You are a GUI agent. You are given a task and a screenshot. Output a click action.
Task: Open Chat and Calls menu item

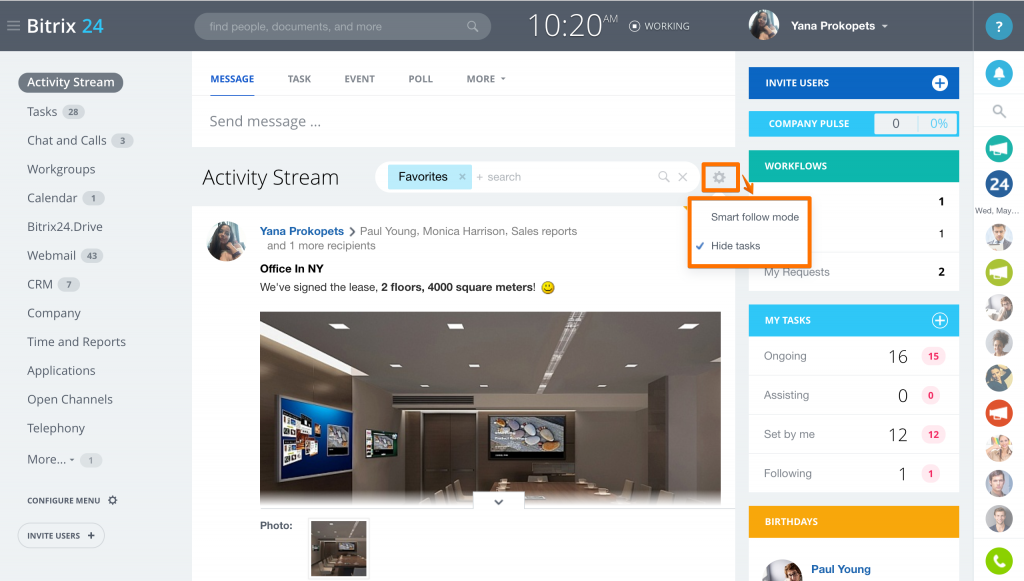67,140
